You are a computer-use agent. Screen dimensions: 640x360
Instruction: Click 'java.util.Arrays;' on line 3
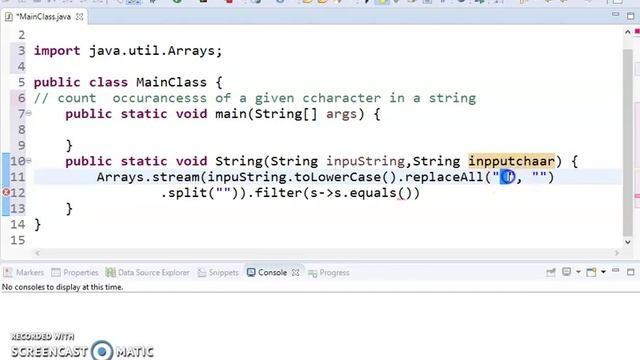click(x=156, y=51)
